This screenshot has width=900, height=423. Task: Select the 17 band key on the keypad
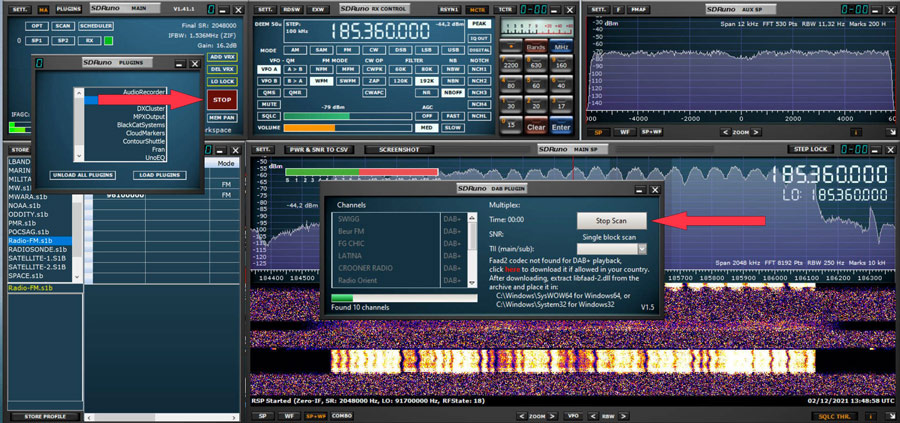561,106
